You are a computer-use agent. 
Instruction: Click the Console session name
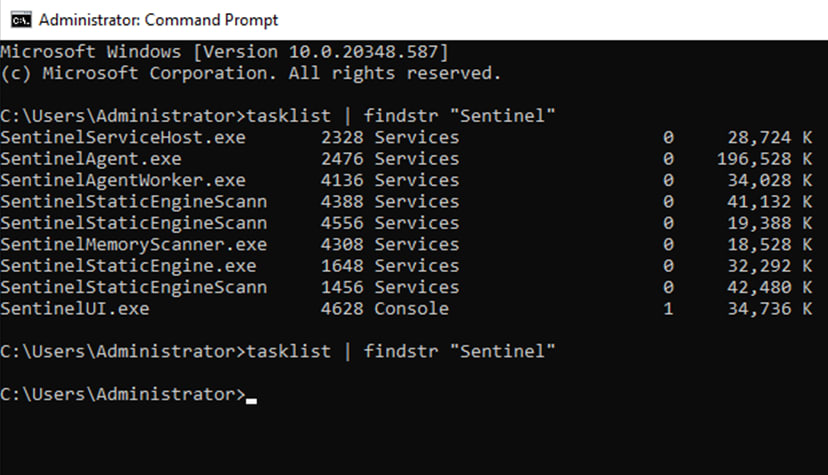pos(411,309)
